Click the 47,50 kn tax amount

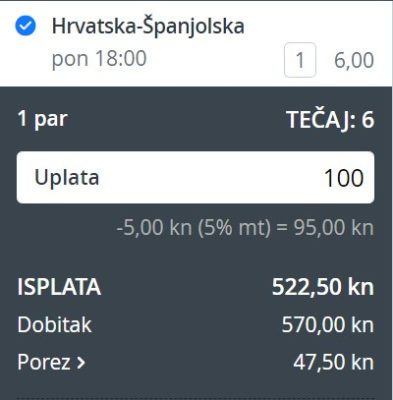tap(333, 363)
